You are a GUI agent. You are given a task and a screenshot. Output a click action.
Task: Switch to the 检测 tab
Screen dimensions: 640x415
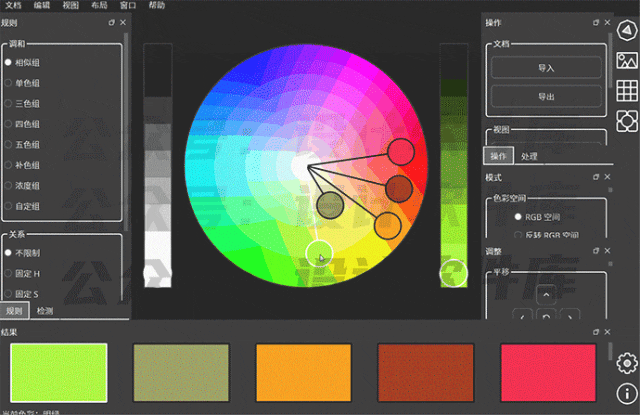pos(45,311)
